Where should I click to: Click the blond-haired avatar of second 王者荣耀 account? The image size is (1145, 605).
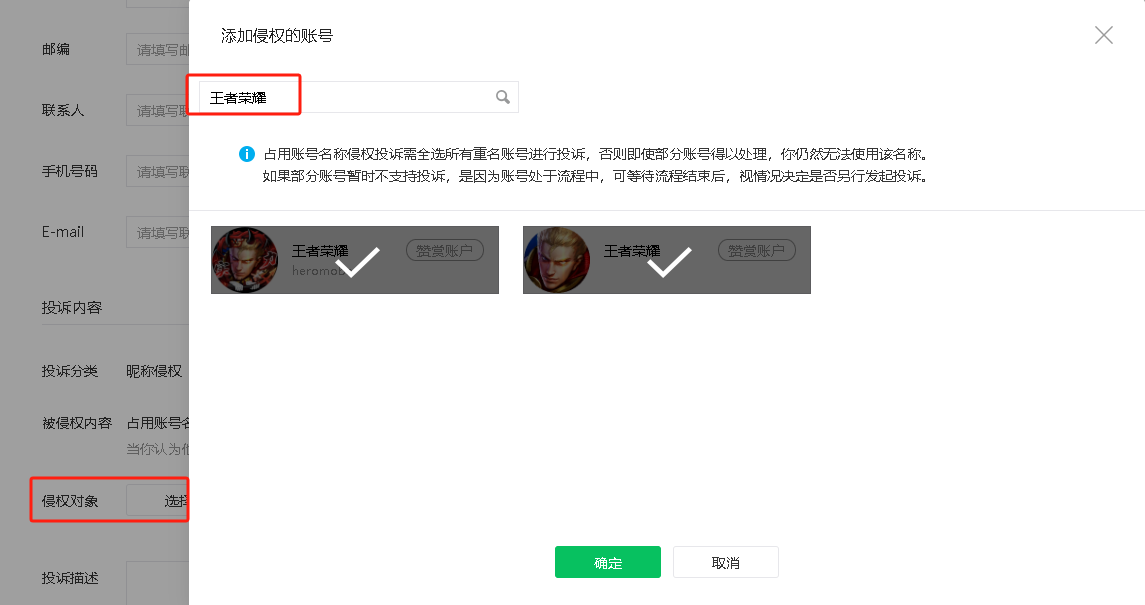point(556,260)
